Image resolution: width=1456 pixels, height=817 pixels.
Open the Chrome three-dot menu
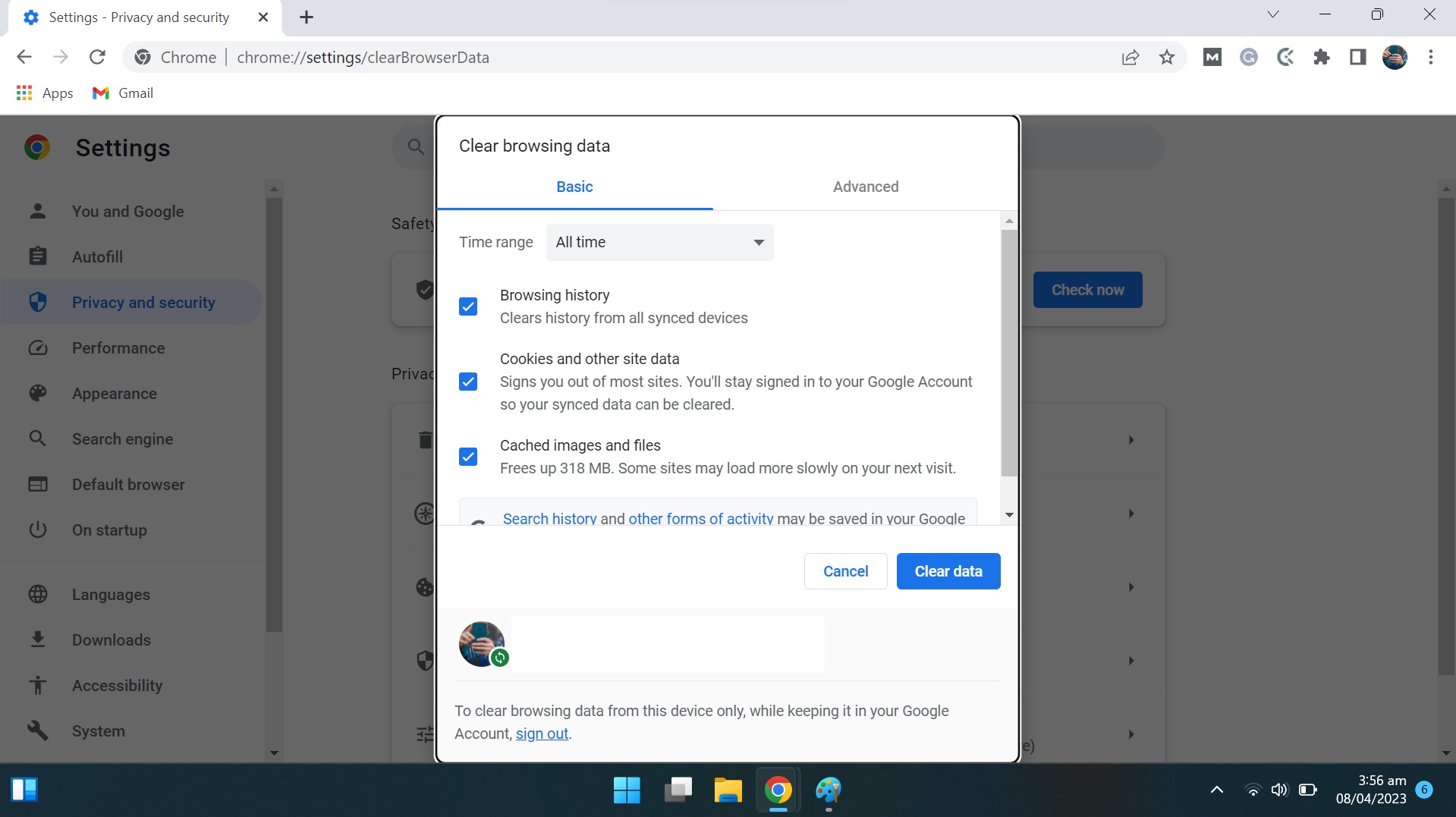(1430, 58)
